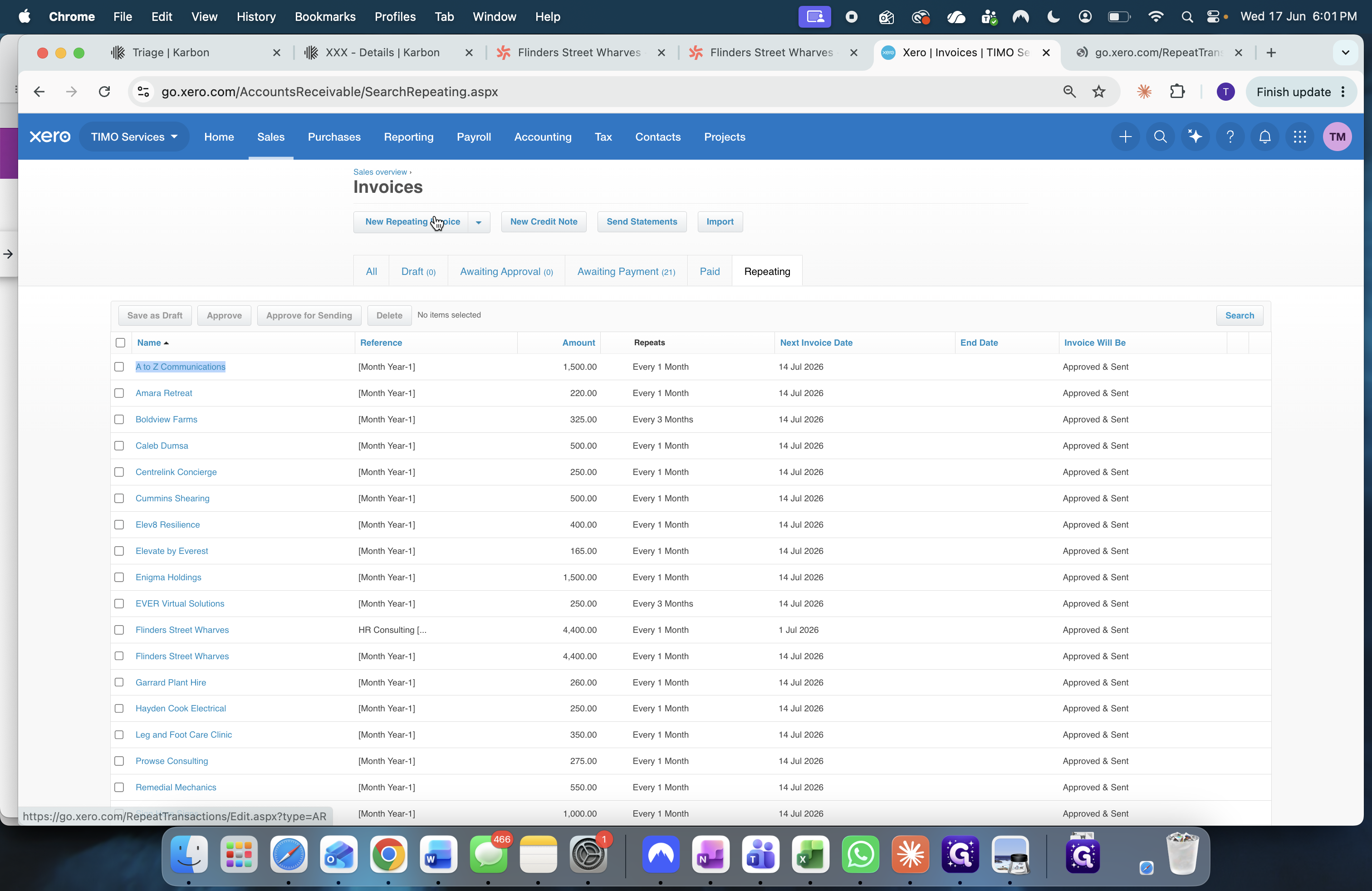Click the Search button above the table
The width and height of the screenshot is (1372, 891).
click(1240, 315)
